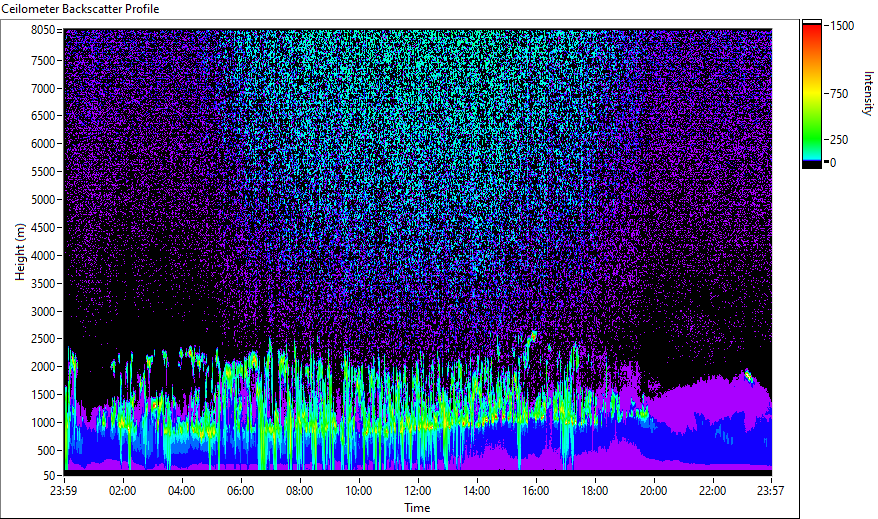The image size is (878, 519).
Task: Click the 06:00 time axis label
Action: coord(240,491)
